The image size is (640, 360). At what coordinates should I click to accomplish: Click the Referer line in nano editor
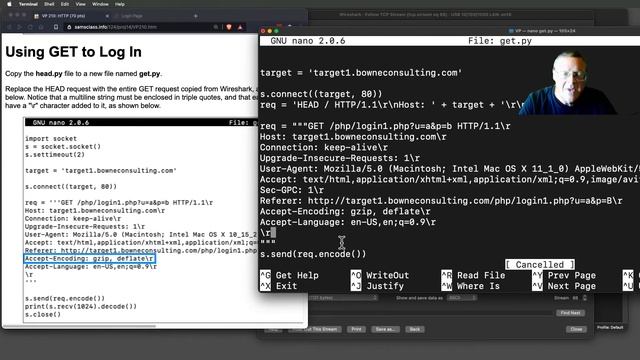click(x=441, y=201)
